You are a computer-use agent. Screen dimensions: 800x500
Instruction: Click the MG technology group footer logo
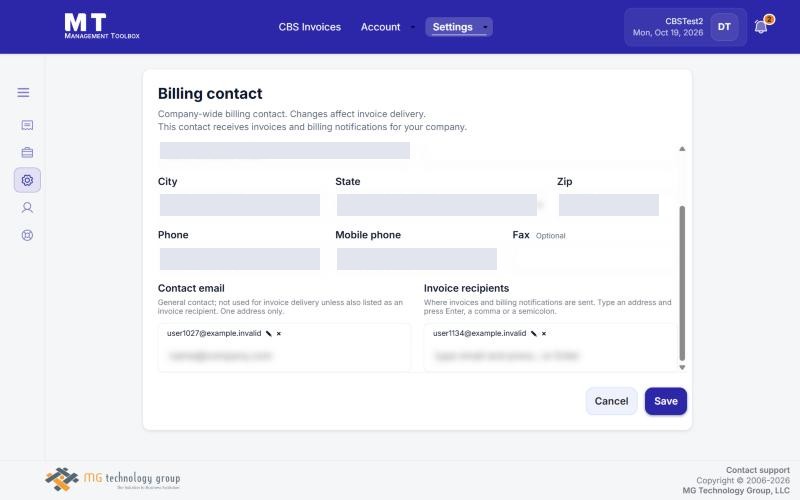point(113,479)
